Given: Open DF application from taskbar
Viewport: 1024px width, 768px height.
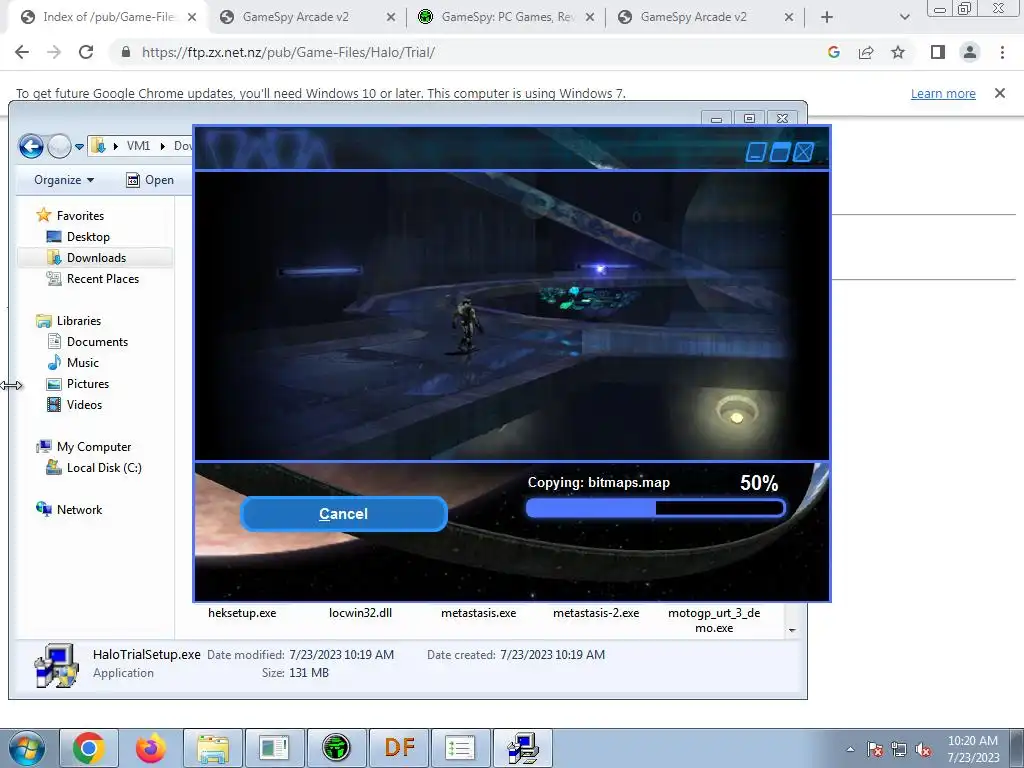Looking at the screenshot, I should [x=399, y=748].
